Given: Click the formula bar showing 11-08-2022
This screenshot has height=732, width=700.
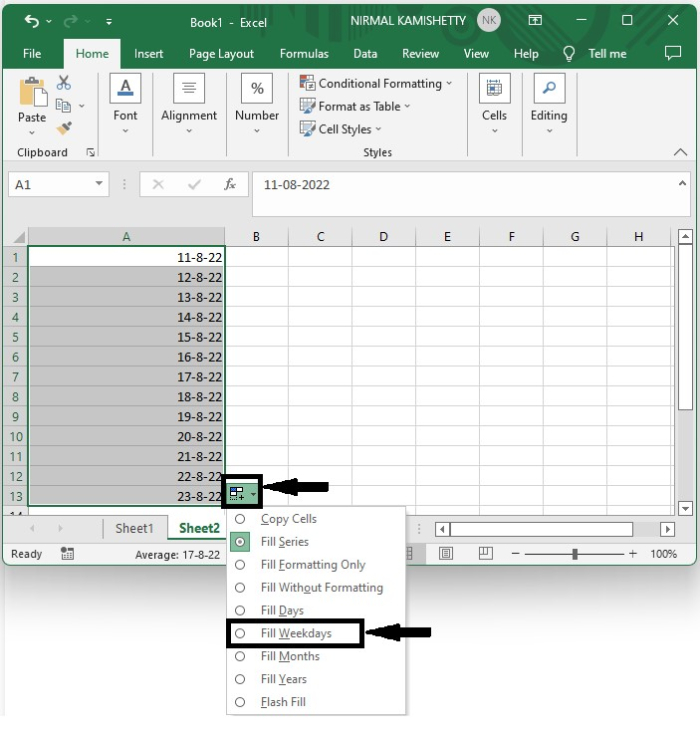Looking at the screenshot, I should 471,194.
